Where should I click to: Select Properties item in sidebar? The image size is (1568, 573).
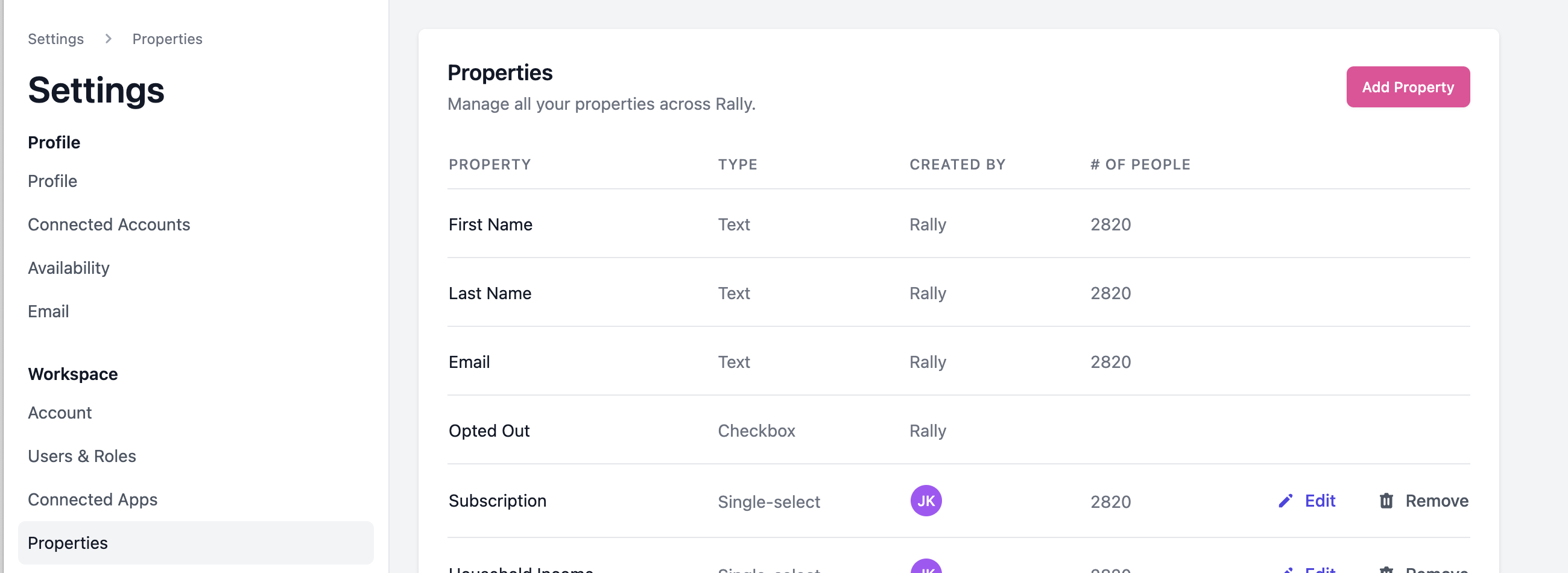(x=68, y=543)
